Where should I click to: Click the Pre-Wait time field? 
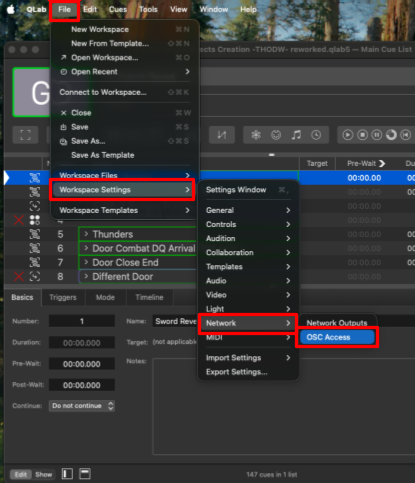pos(82,364)
